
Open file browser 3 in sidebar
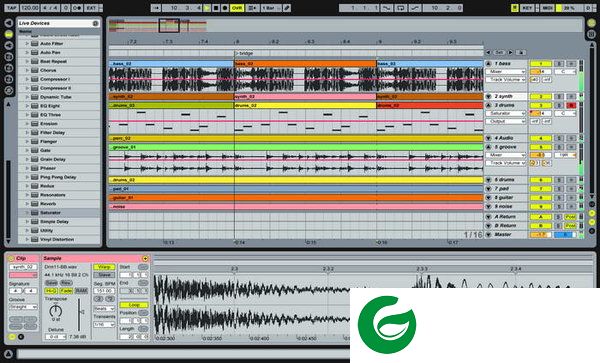(x=8, y=79)
